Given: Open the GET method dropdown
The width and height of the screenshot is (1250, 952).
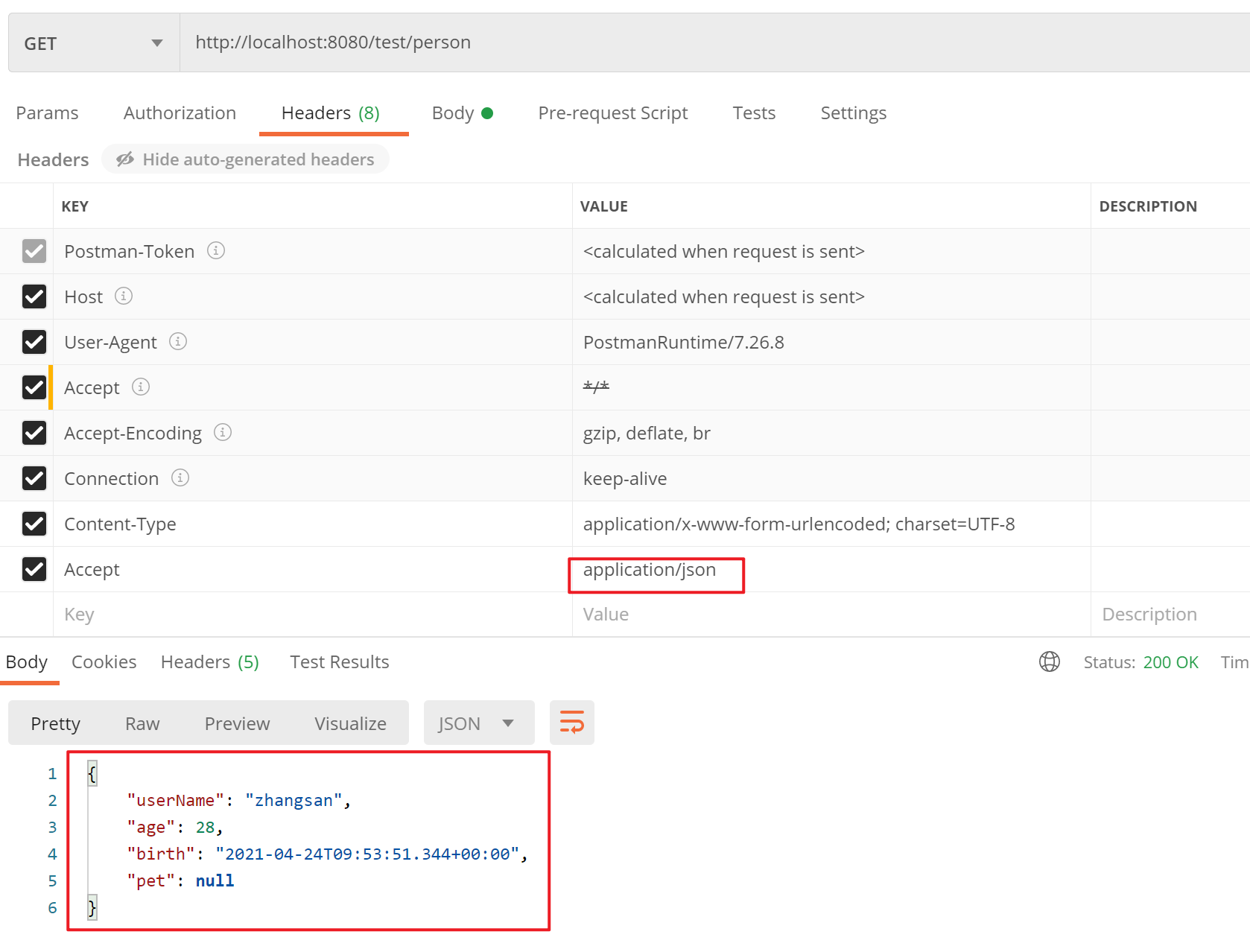Looking at the screenshot, I should tap(94, 43).
